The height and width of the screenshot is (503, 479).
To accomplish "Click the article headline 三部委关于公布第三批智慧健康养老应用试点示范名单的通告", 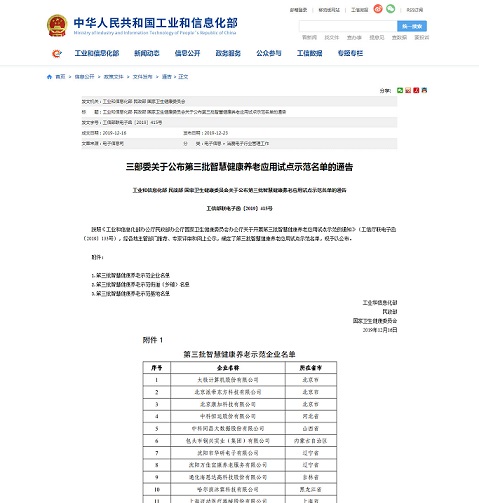I will (239, 167).
